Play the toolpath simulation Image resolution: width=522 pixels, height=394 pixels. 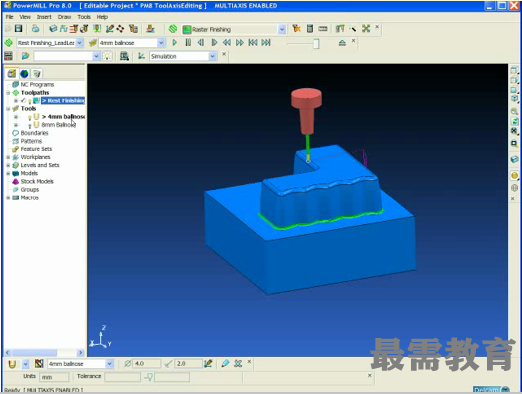pyautogui.click(x=175, y=43)
